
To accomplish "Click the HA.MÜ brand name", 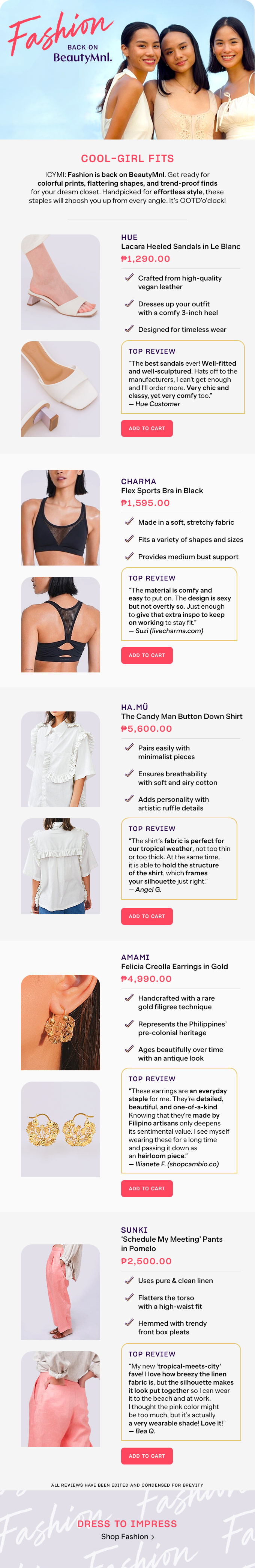I will click(x=135, y=707).
